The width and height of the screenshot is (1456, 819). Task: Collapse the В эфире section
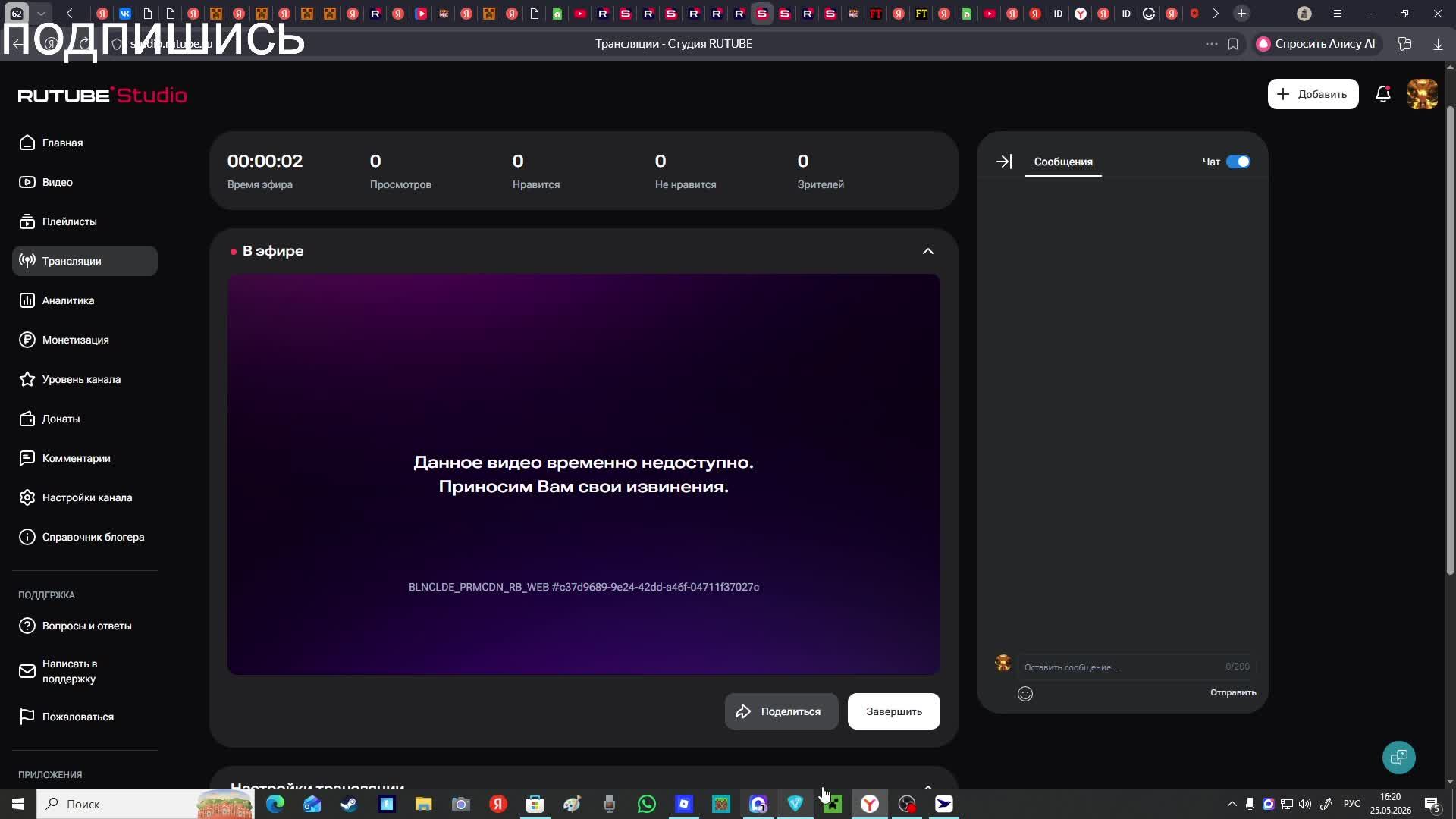pyautogui.click(x=927, y=251)
